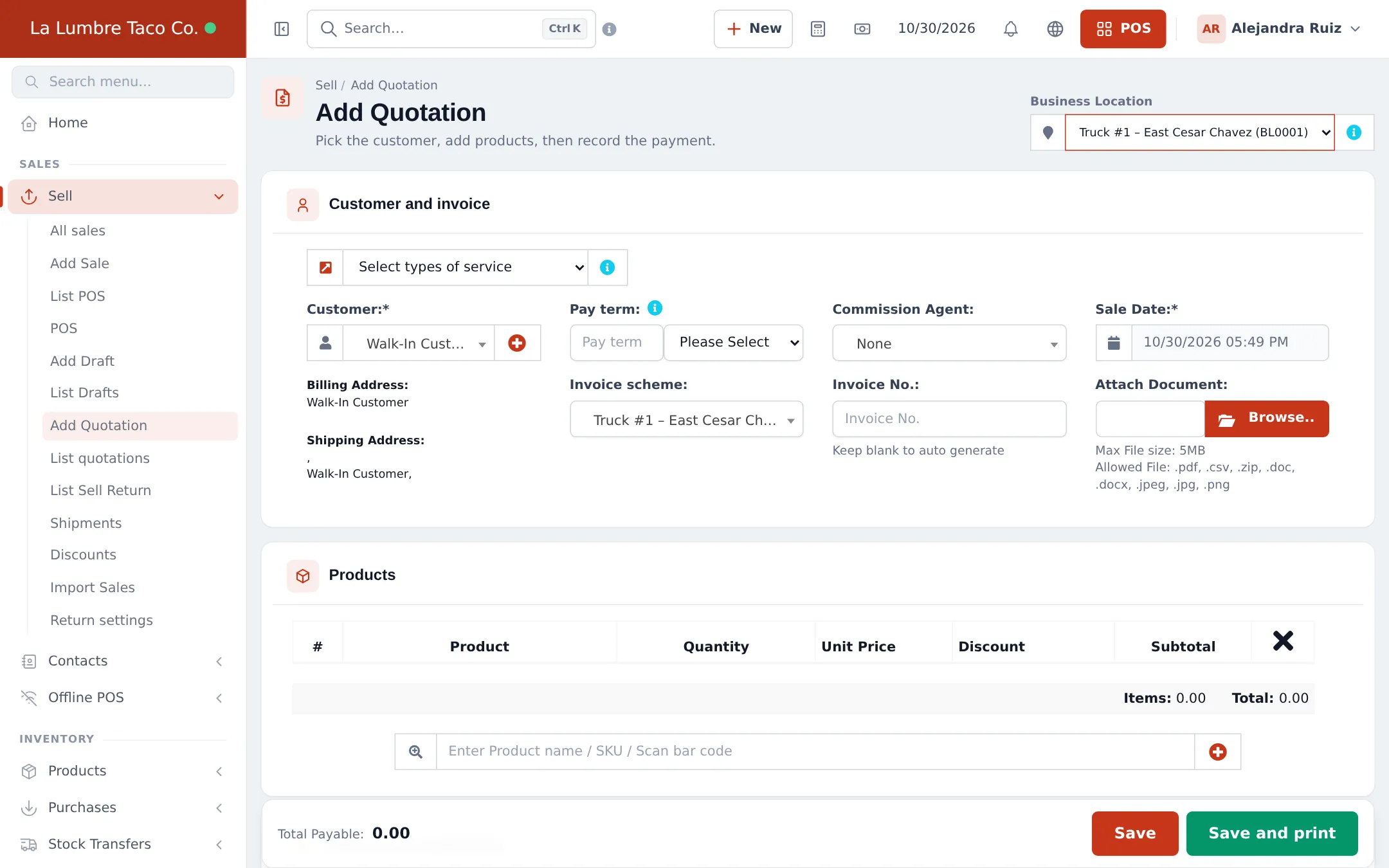Image resolution: width=1389 pixels, height=868 pixels.
Task: Click the Pay term info icon
Action: click(x=655, y=308)
